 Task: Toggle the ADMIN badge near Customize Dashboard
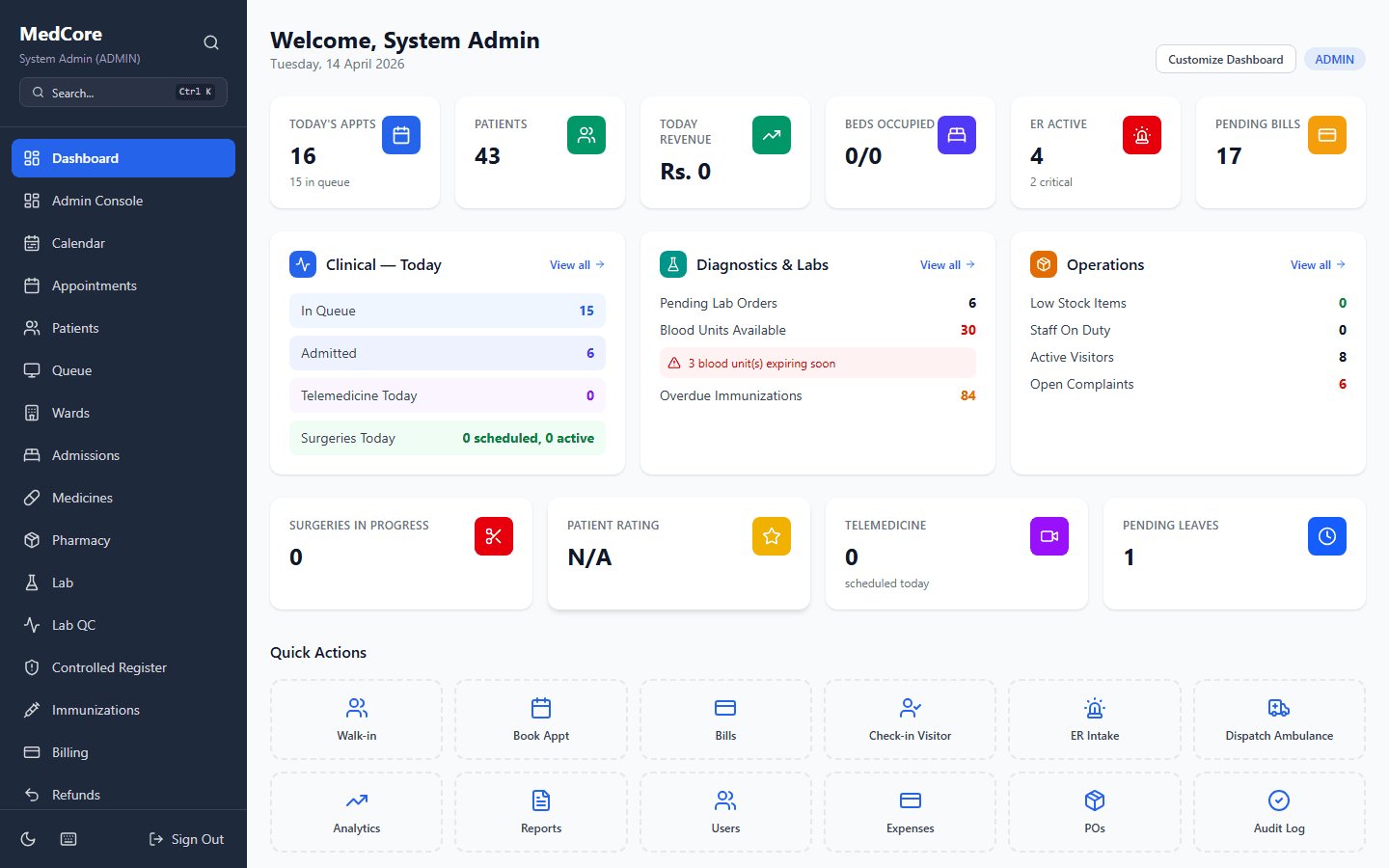pos(1335,59)
